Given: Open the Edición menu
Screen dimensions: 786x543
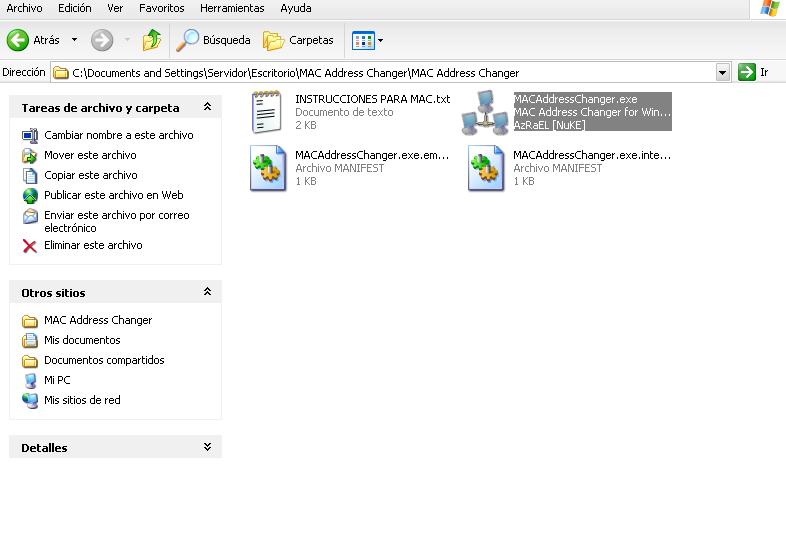Looking at the screenshot, I should (x=75, y=8).
